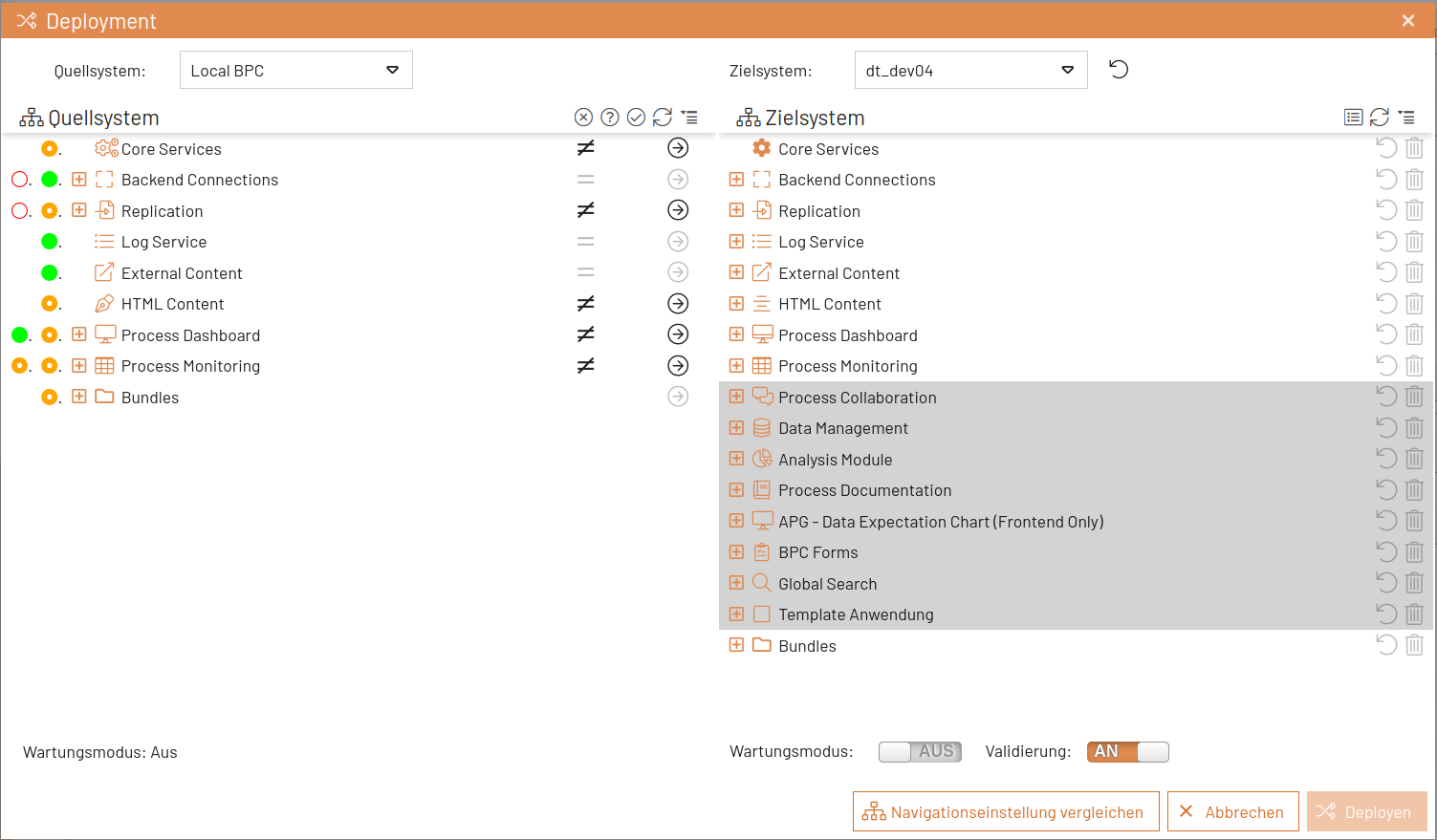Turn off the Validierung toggle

pos(1127,751)
